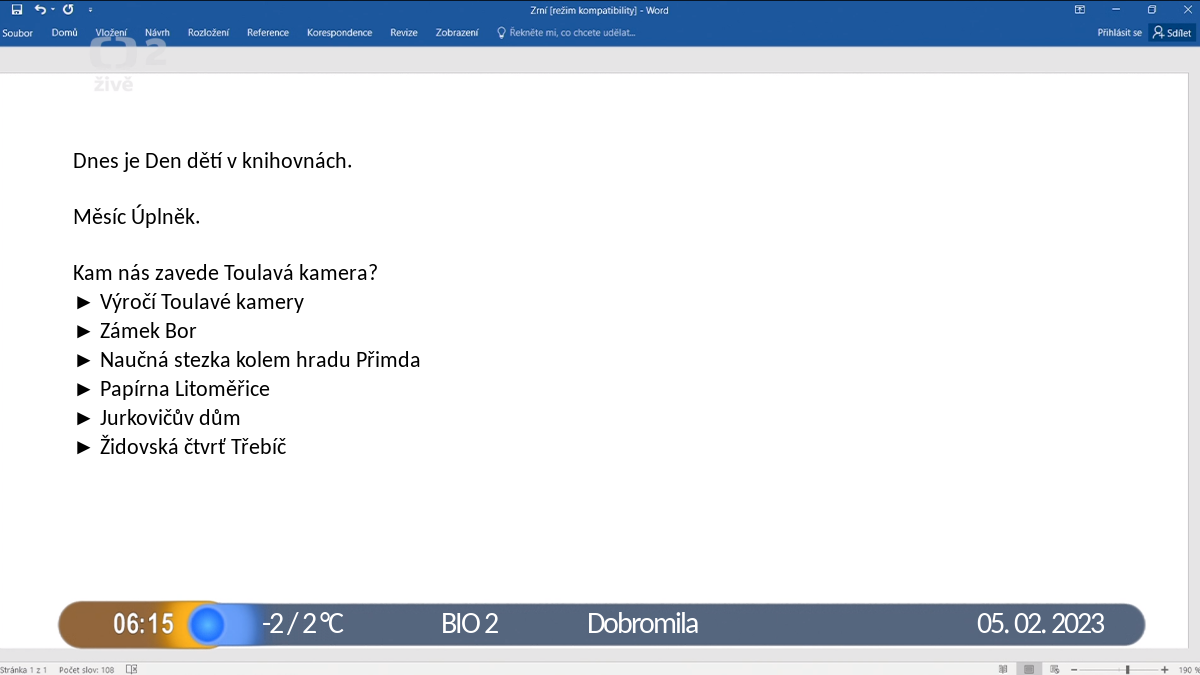Select the Korespondence ribbon tab
1200x675 pixels.
[339, 33]
